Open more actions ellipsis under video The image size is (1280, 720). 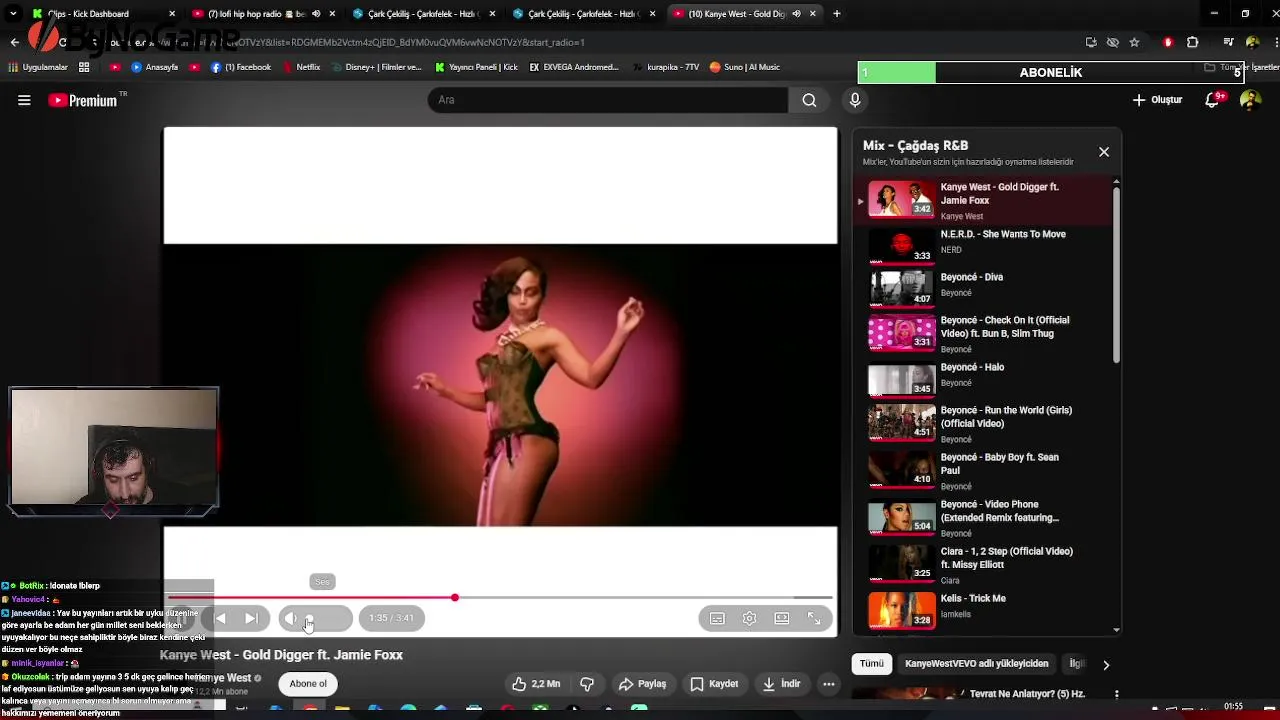(828, 684)
